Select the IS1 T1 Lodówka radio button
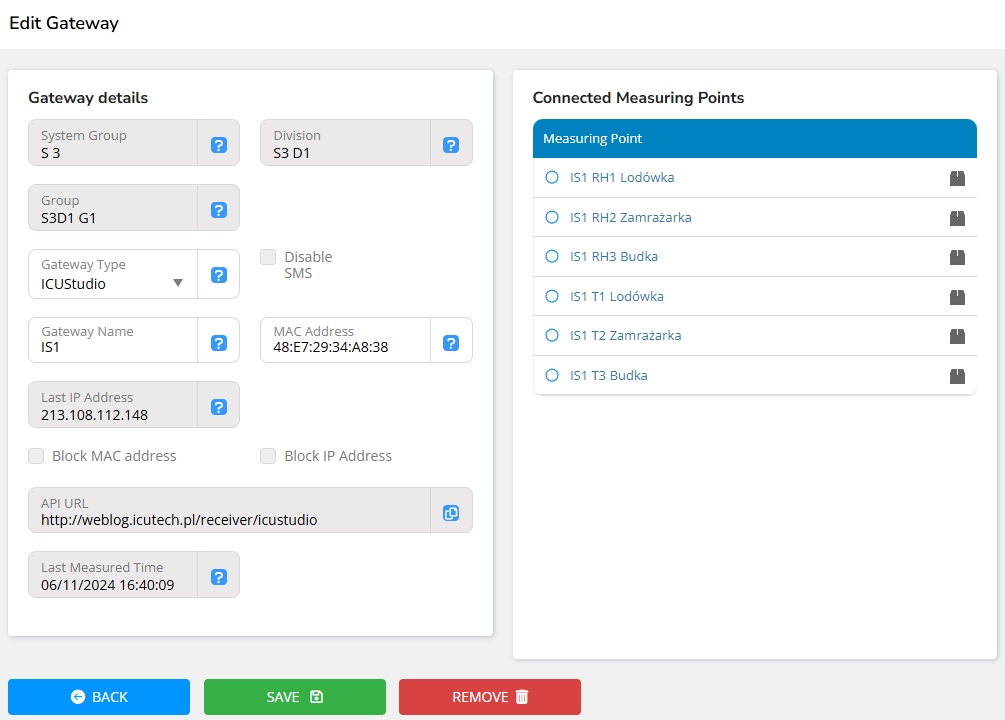Viewport: 1005px width, 720px height. 552,296
